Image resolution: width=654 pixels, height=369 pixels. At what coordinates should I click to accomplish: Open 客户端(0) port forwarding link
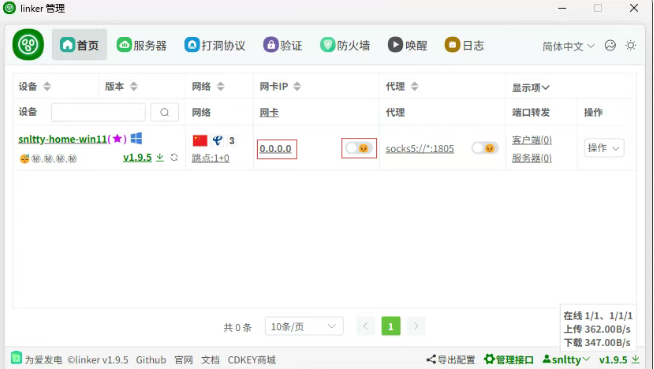532,140
